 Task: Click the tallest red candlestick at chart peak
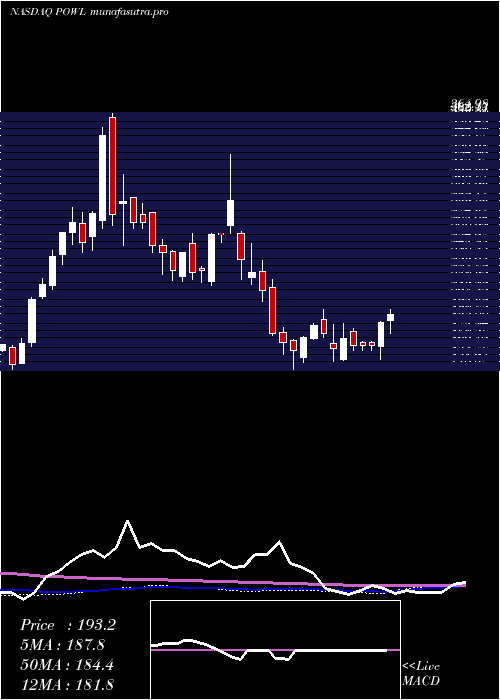(x=112, y=166)
